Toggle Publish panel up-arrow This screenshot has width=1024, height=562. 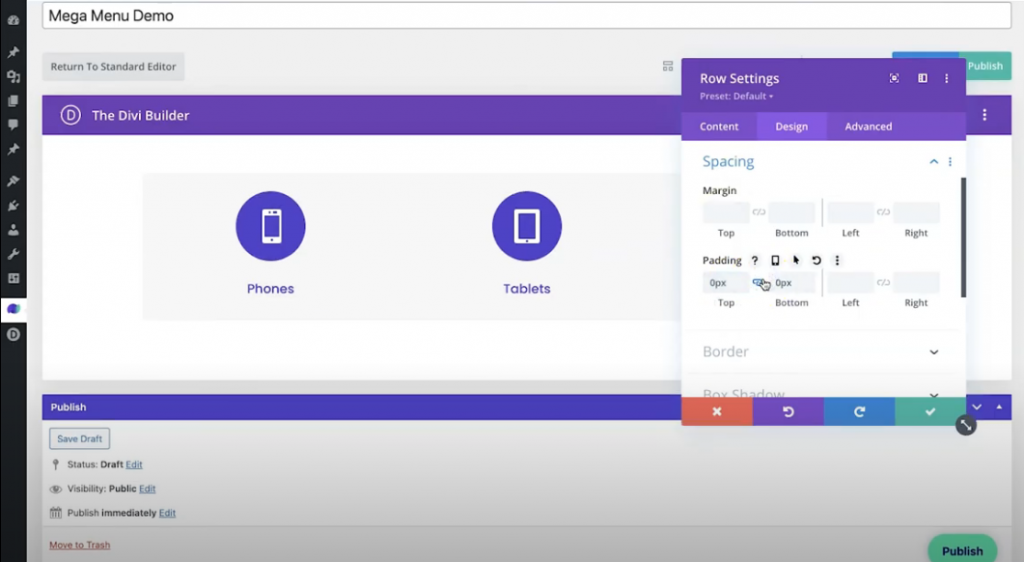999,407
